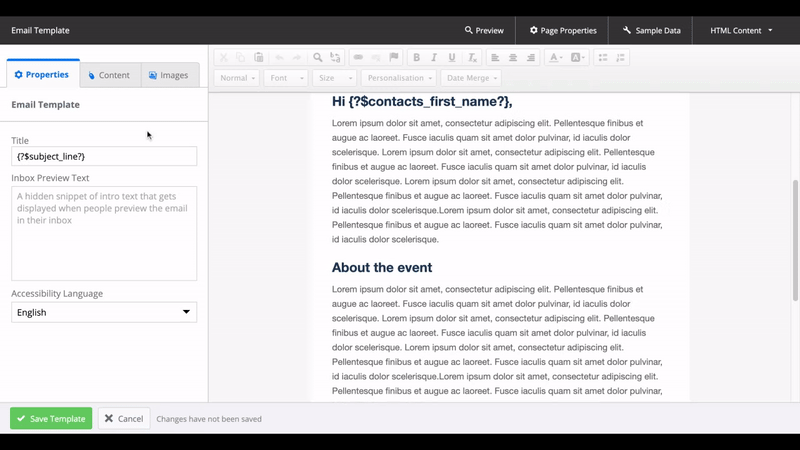
Task: Expand the HTML Content menu
Action: (x=741, y=30)
